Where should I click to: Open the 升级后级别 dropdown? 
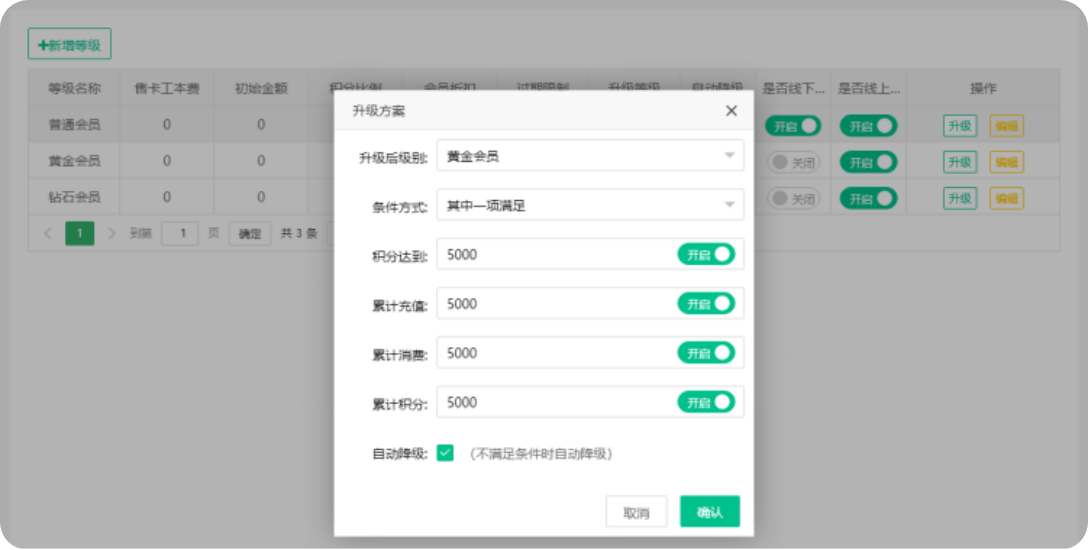[590, 156]
